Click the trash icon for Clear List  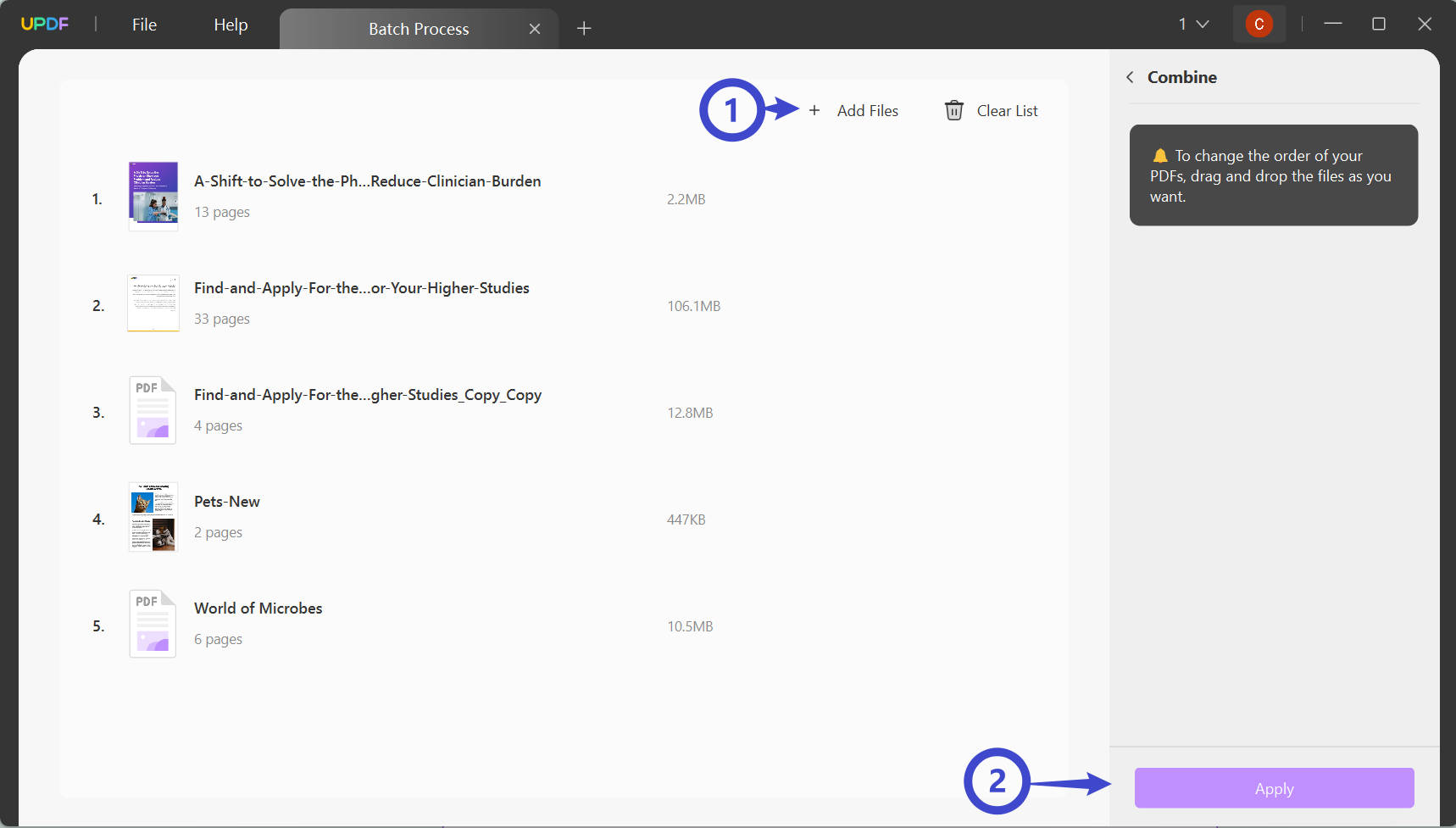point(954,110)
